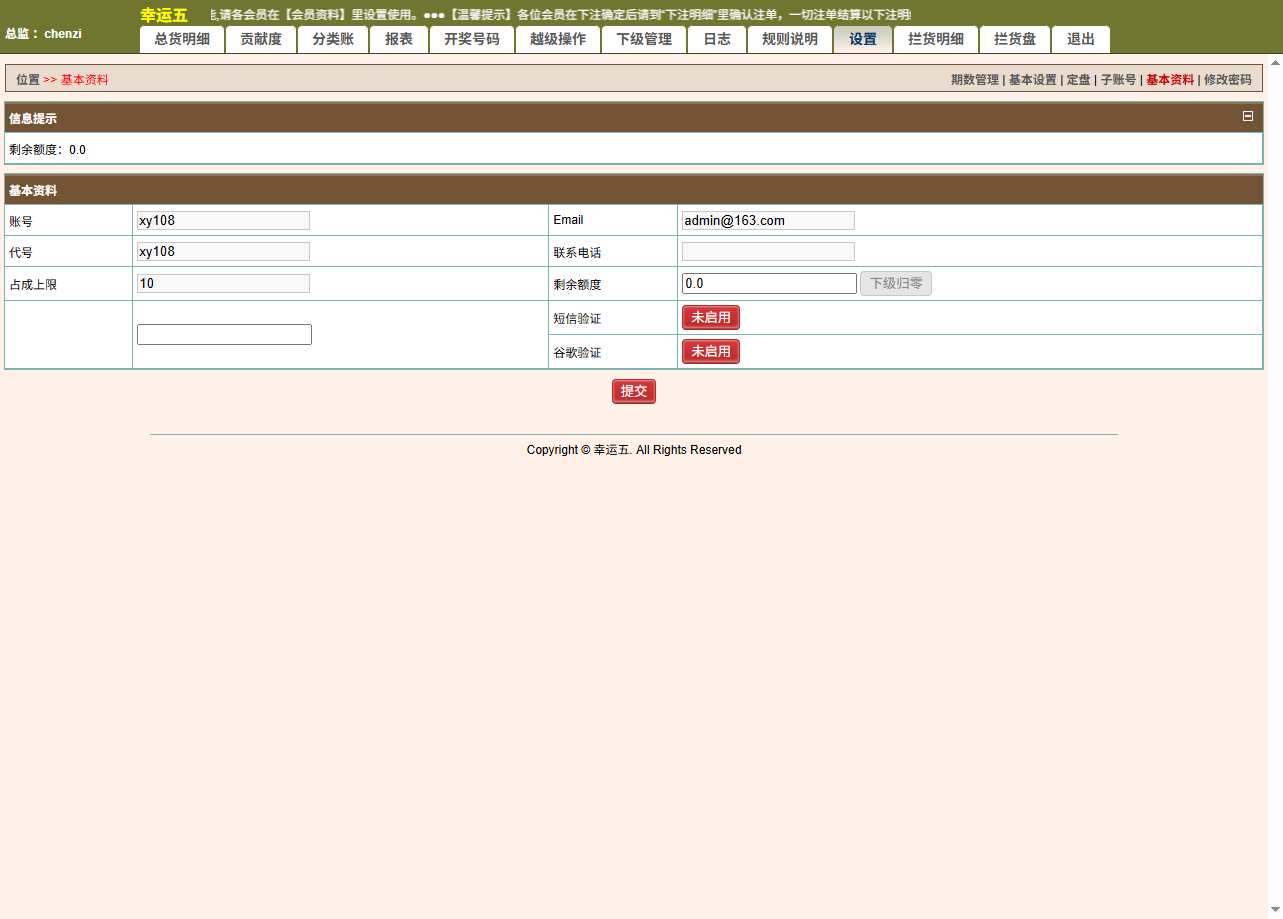Open the 期数管理 link
1283x919 pixels.
pos(974,80)
